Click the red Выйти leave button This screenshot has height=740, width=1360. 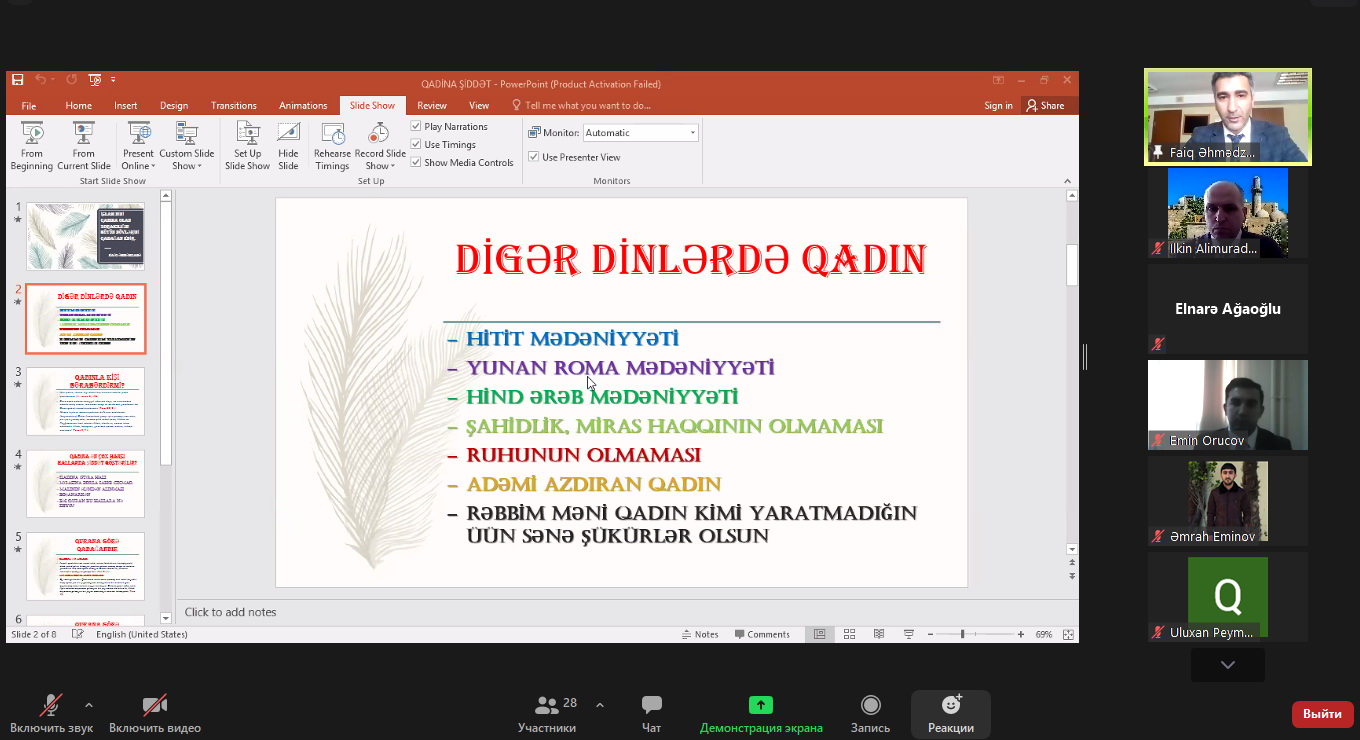(1322, 714)
